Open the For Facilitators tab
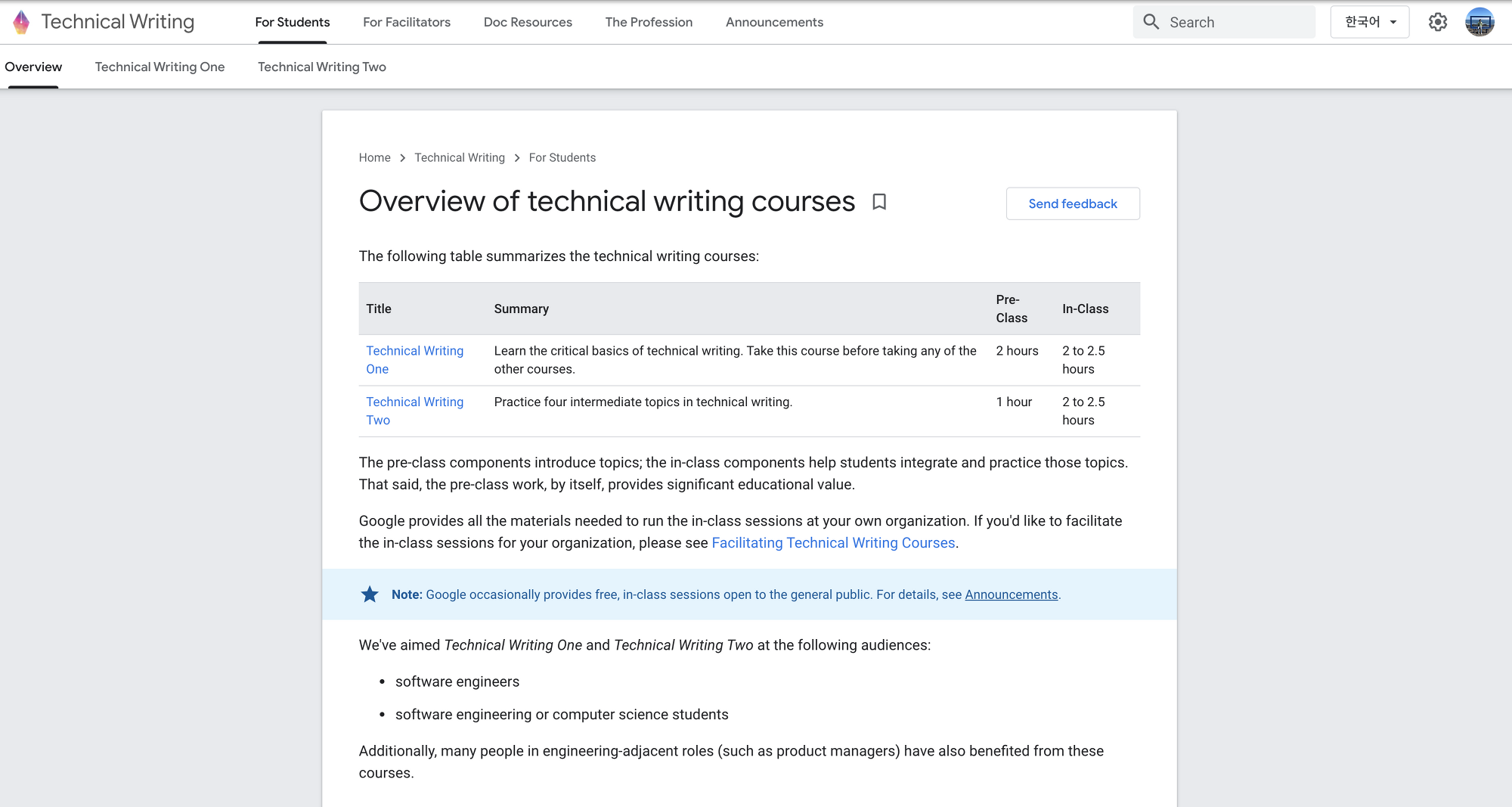The width and height of the screenshot is (1512, 807). click(407, 22)
